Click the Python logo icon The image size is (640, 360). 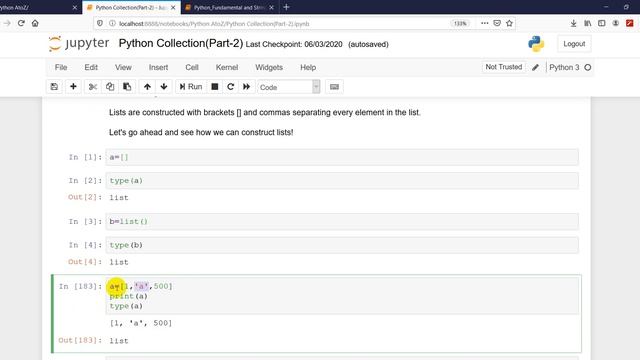tap(536, 44)
